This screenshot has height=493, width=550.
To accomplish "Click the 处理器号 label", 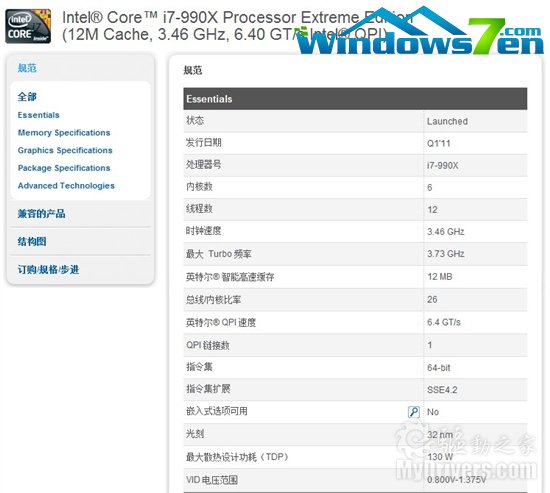I will pyautogui.click(x=203, y=165).
